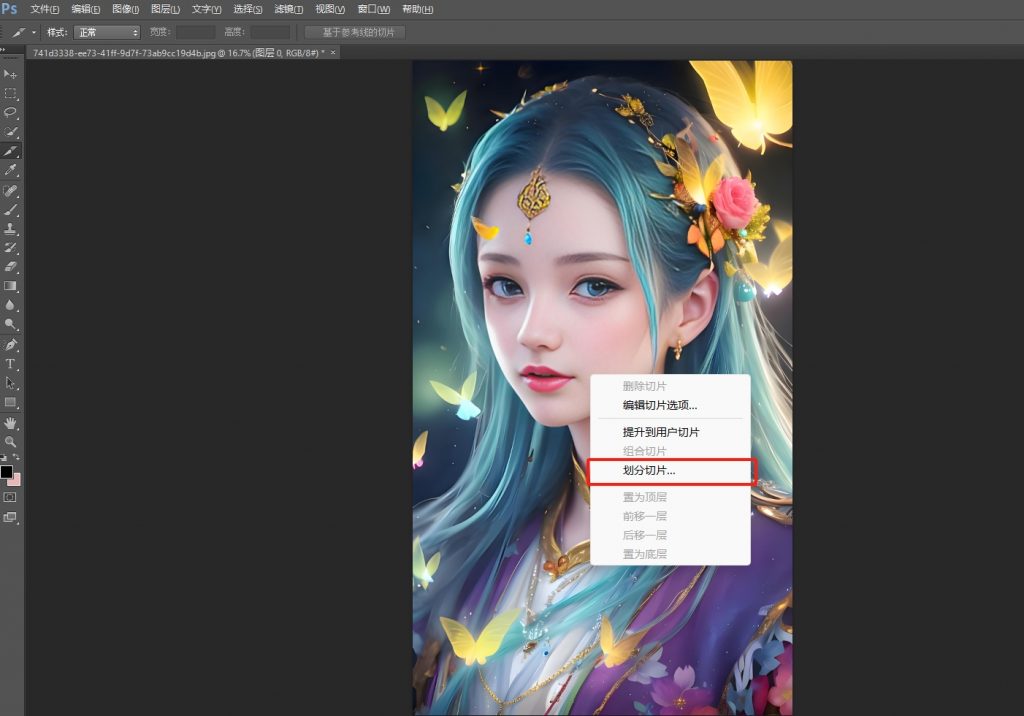Choose 删除切片 in the context menu
1024x716 pixels.
[670, 386]
